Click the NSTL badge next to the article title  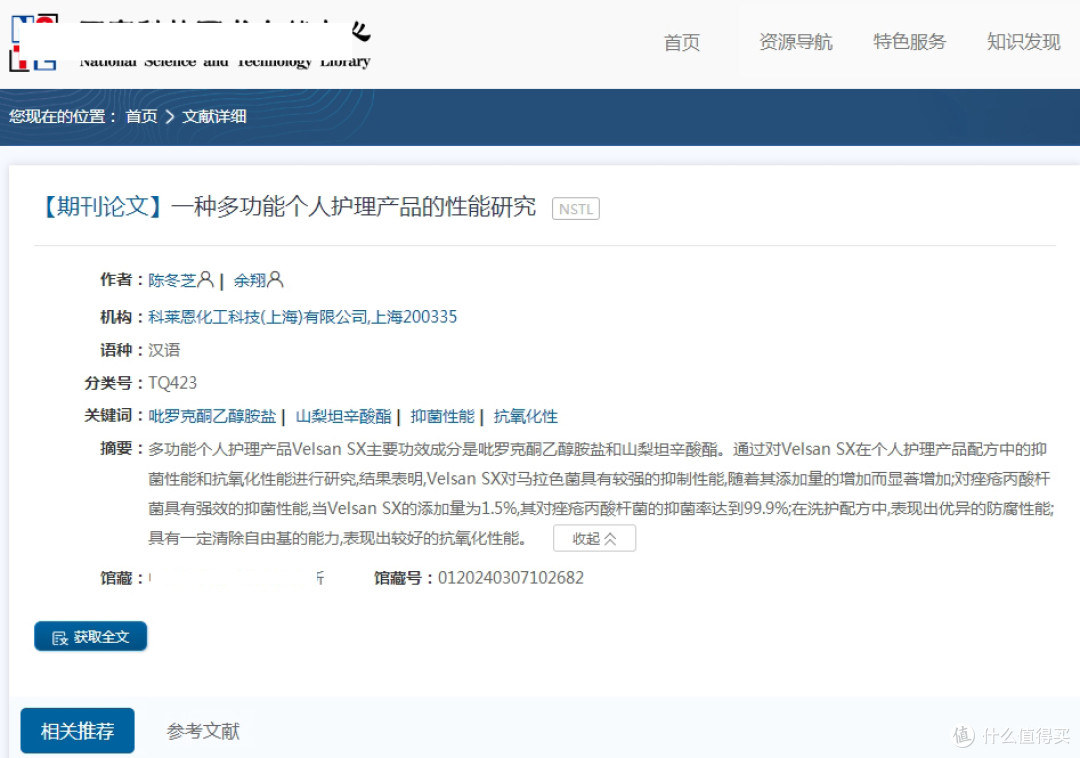(x=576, y=208)
